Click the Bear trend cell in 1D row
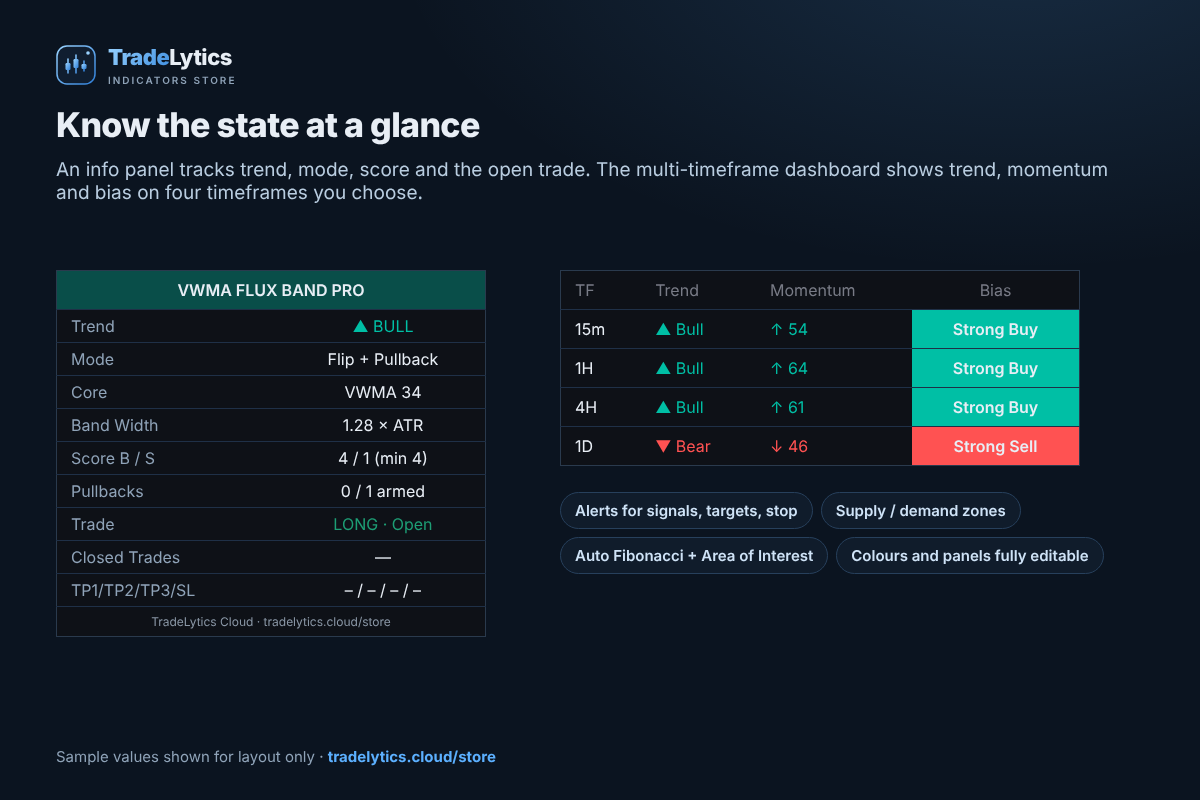This screenshot has width=1200, height=800. (x=683, y=446)
